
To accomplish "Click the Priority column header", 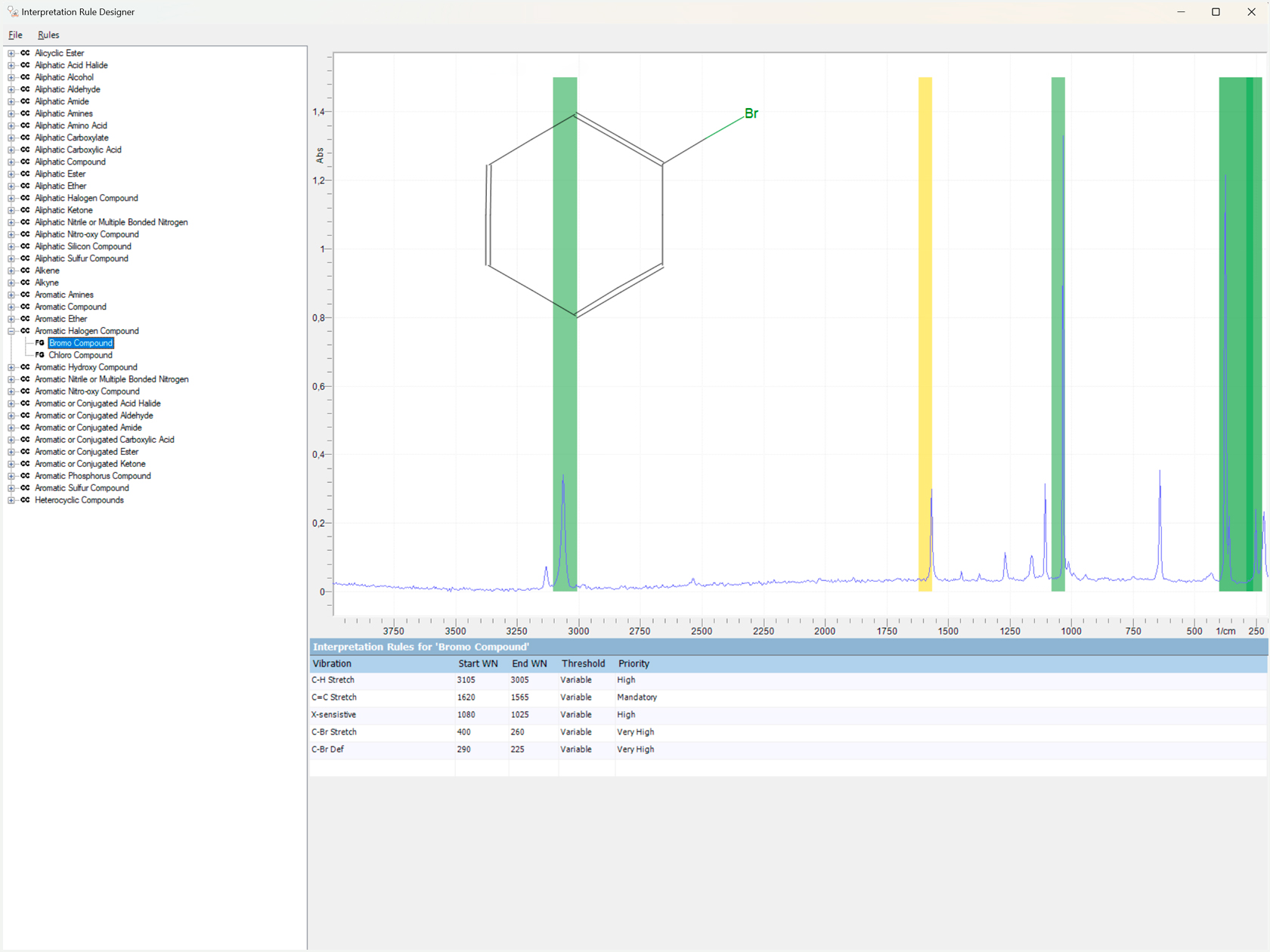I will [633, 663].
